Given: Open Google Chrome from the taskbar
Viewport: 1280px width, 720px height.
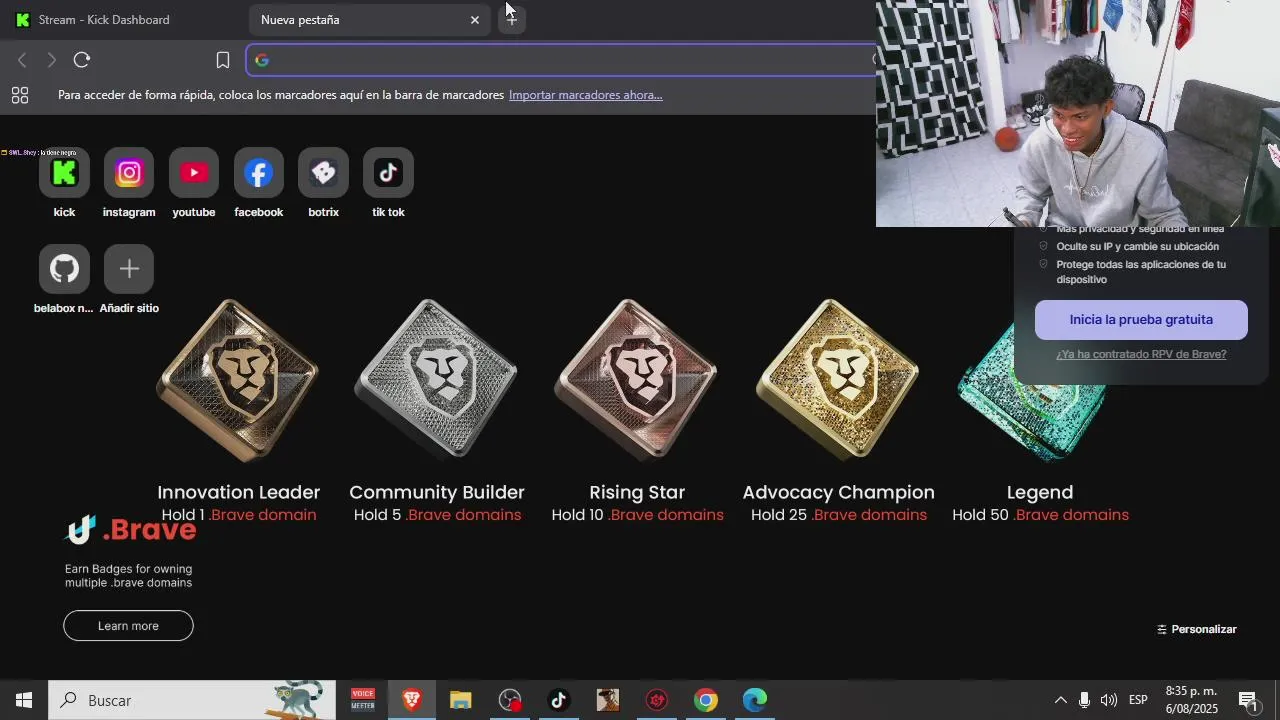Looking at the screenshot, I should 706,700.
